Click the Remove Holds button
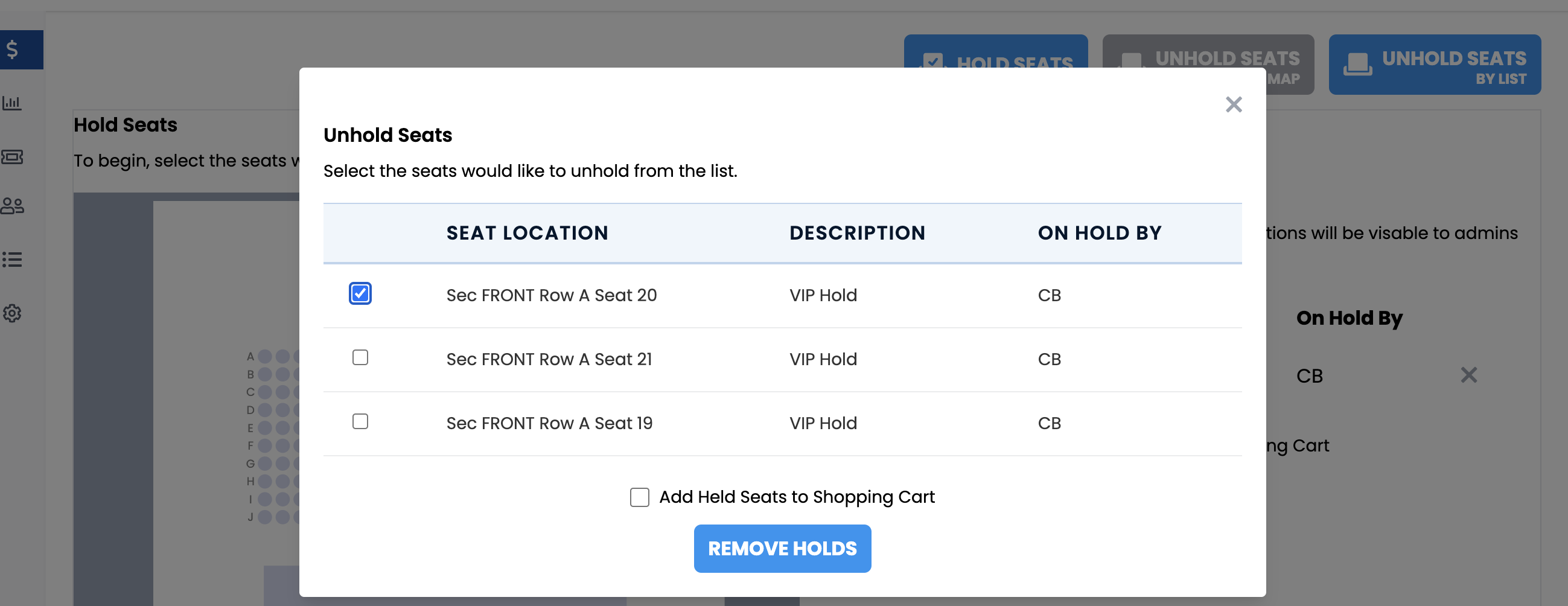The height and width of the screenshot is (606, 1568). click(x=782, y=548)
